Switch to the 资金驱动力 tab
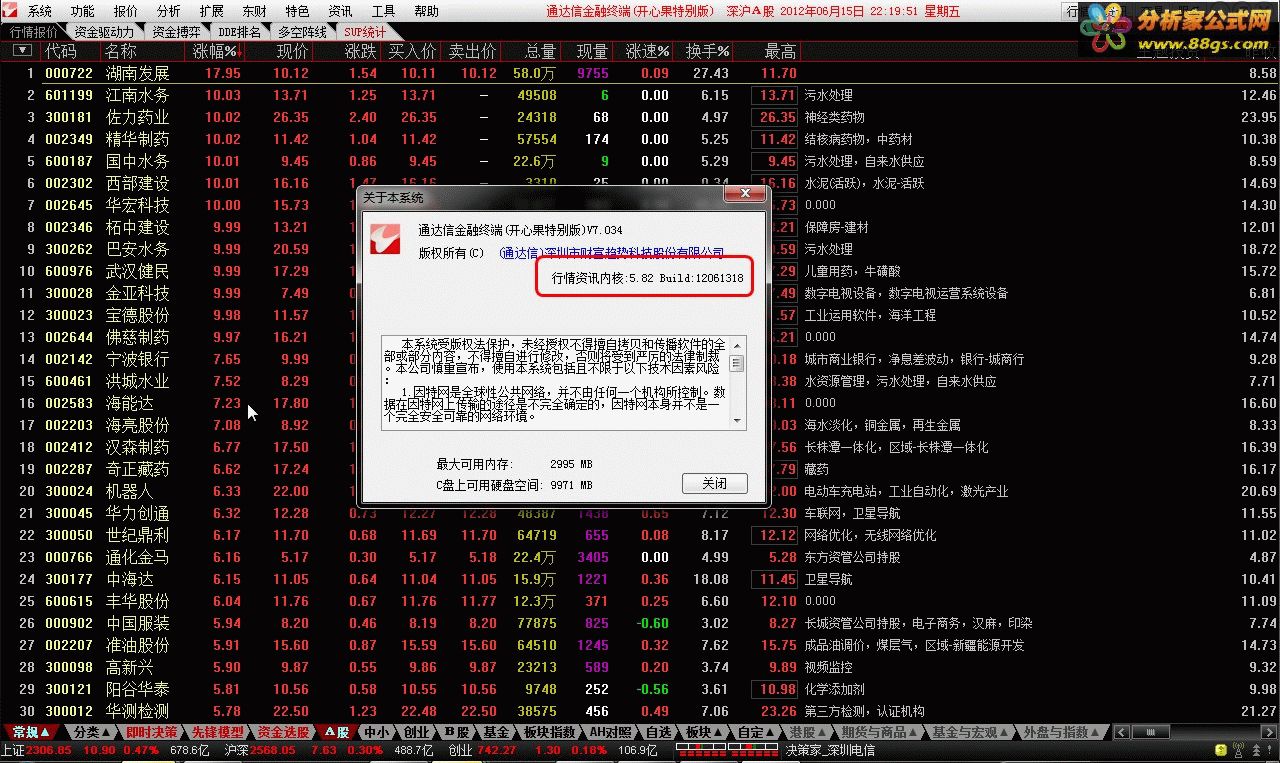The height and width of the screenshot is (763, 1280). pyautogui.click(x=104, y=32)
